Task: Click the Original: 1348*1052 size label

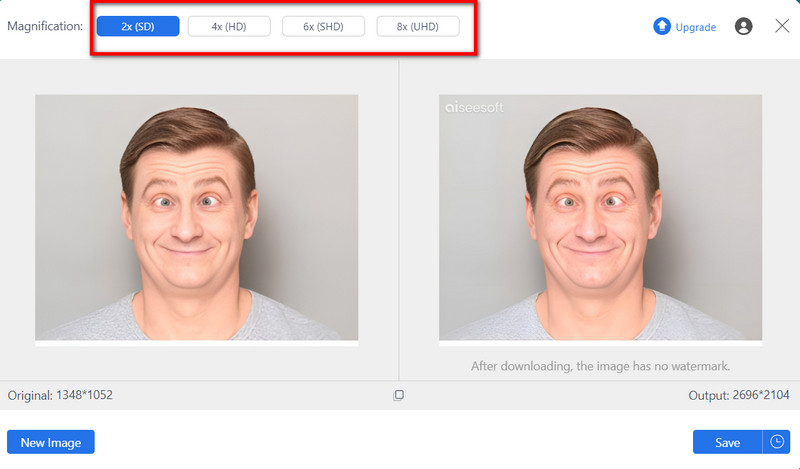Action: [60, 395]
